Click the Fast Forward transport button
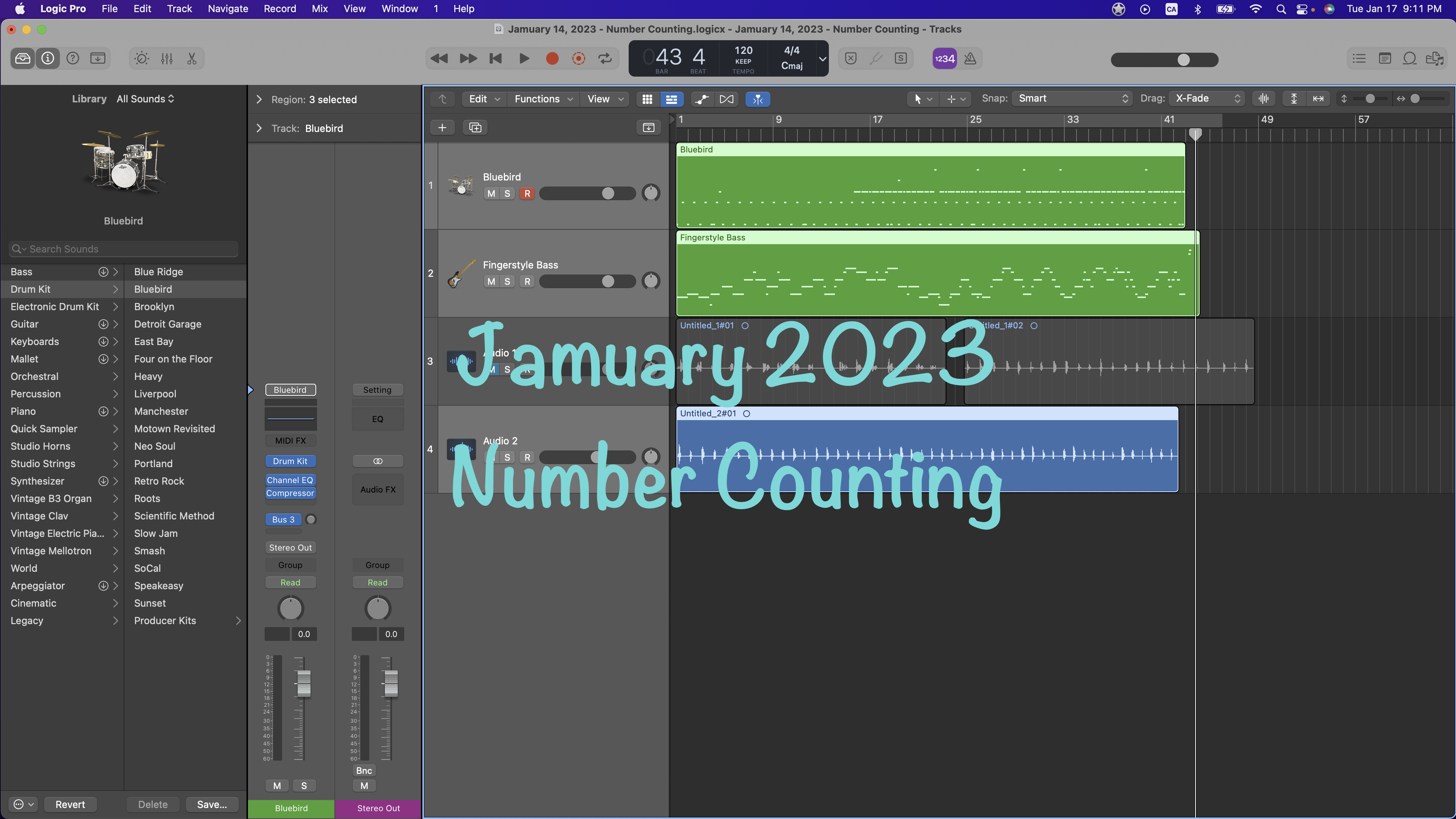The height and width of the screenshot is (819, 1456). click(x=468, y=58)
